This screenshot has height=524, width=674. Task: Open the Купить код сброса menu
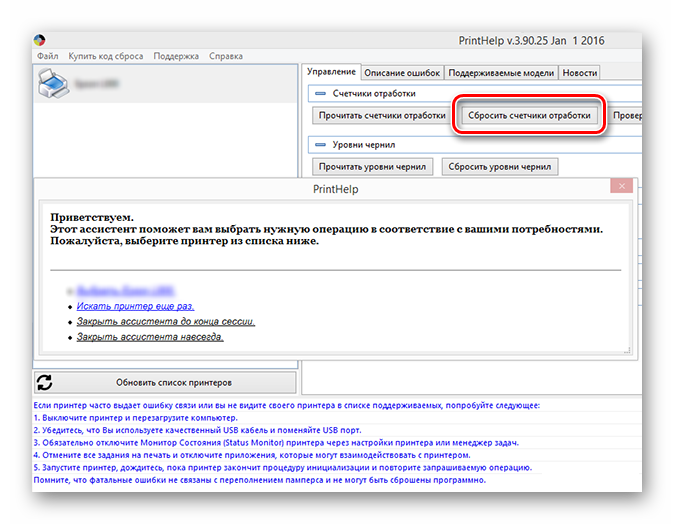tap(105, 57)
